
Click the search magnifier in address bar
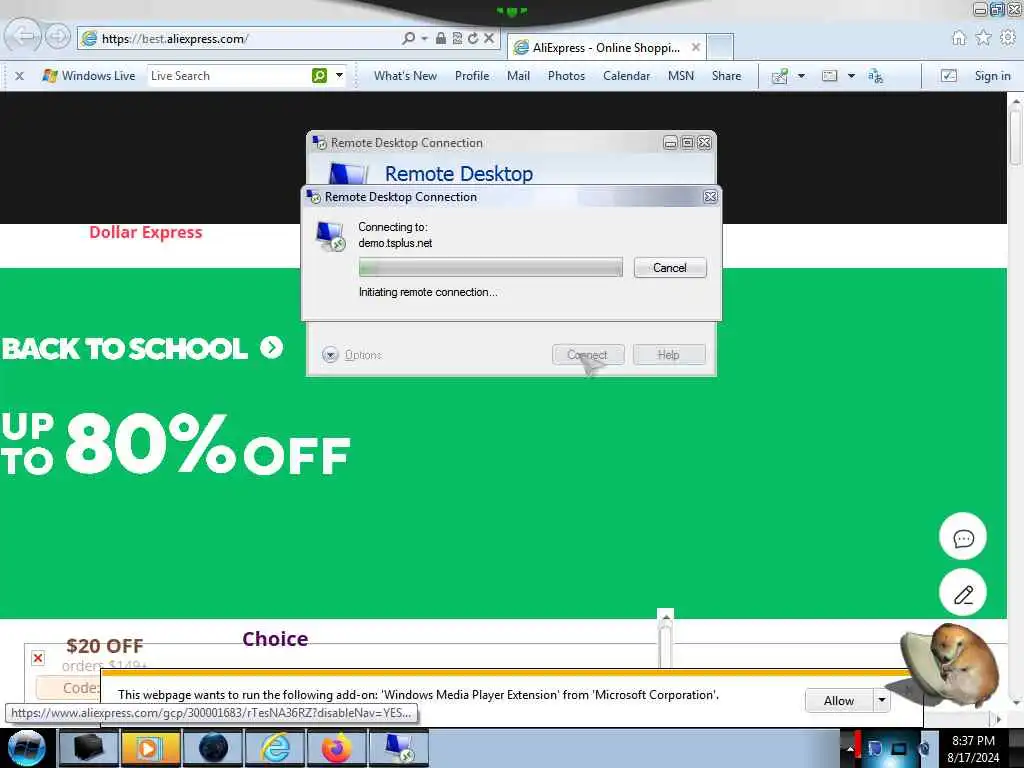pyautogui.click(x=409, y=39)
